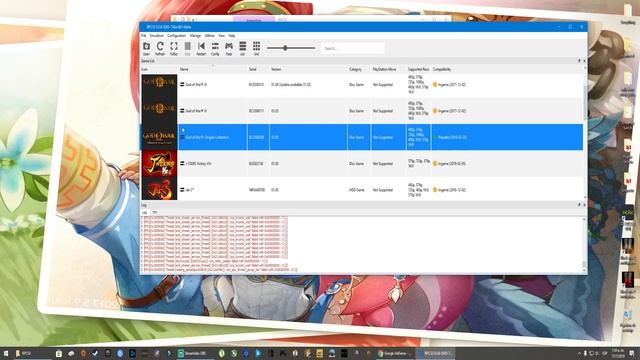
Task: Expand the system tray hidden icons chevron
Action: [x=579, y=353]
